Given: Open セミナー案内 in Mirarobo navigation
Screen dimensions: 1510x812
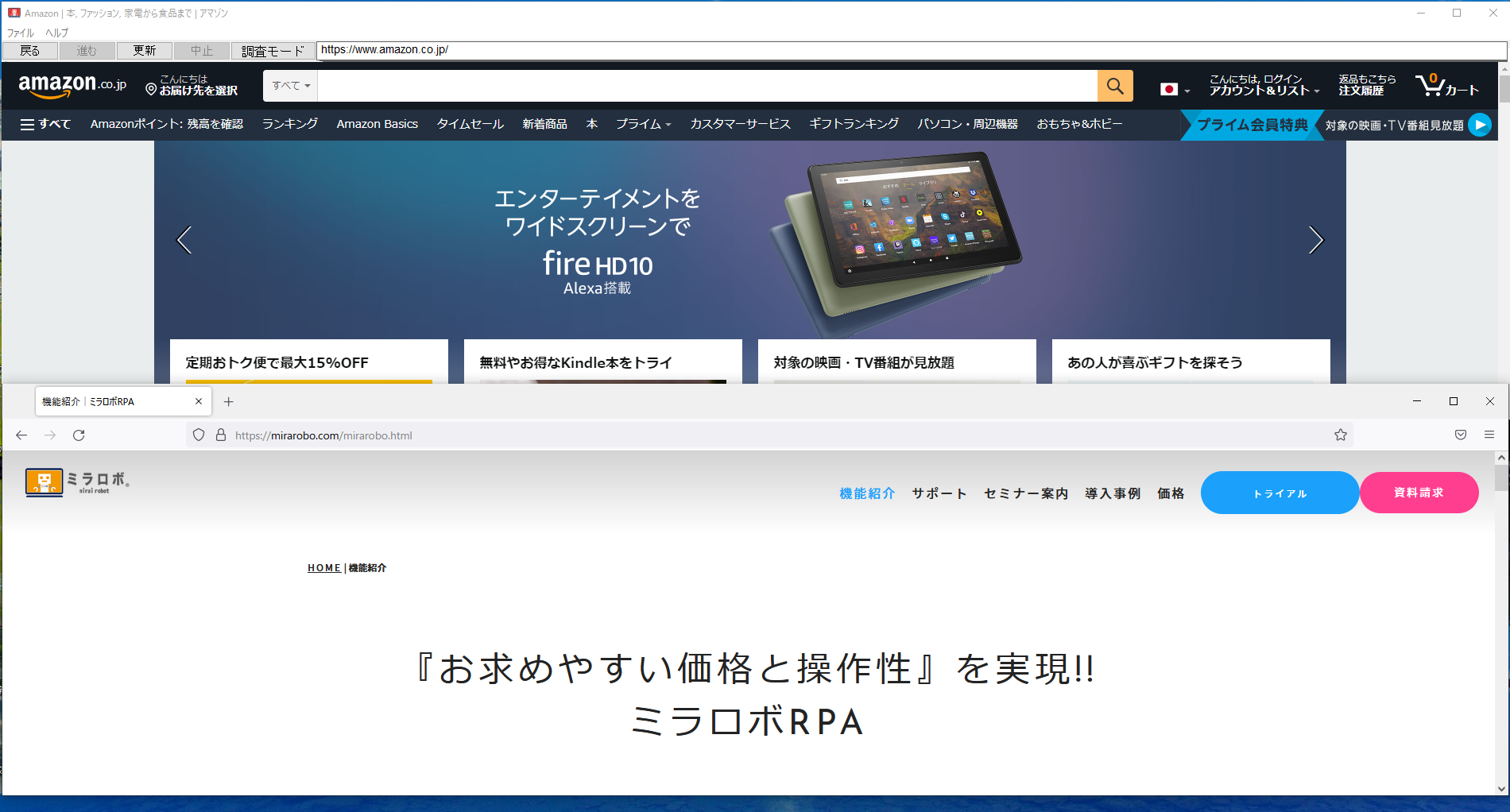Looking at the screenshot, I should coord(1026,493).
